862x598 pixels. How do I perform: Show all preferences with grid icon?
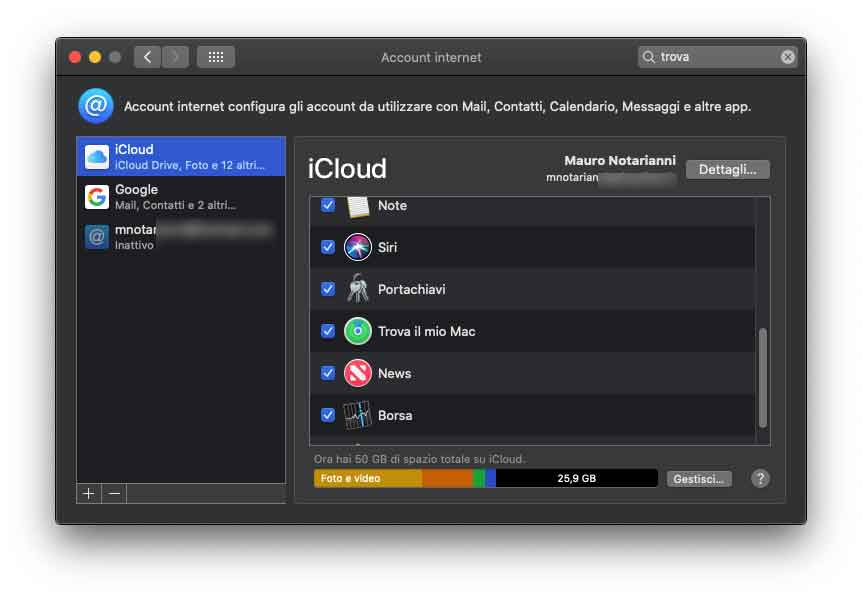click(216, 57)
